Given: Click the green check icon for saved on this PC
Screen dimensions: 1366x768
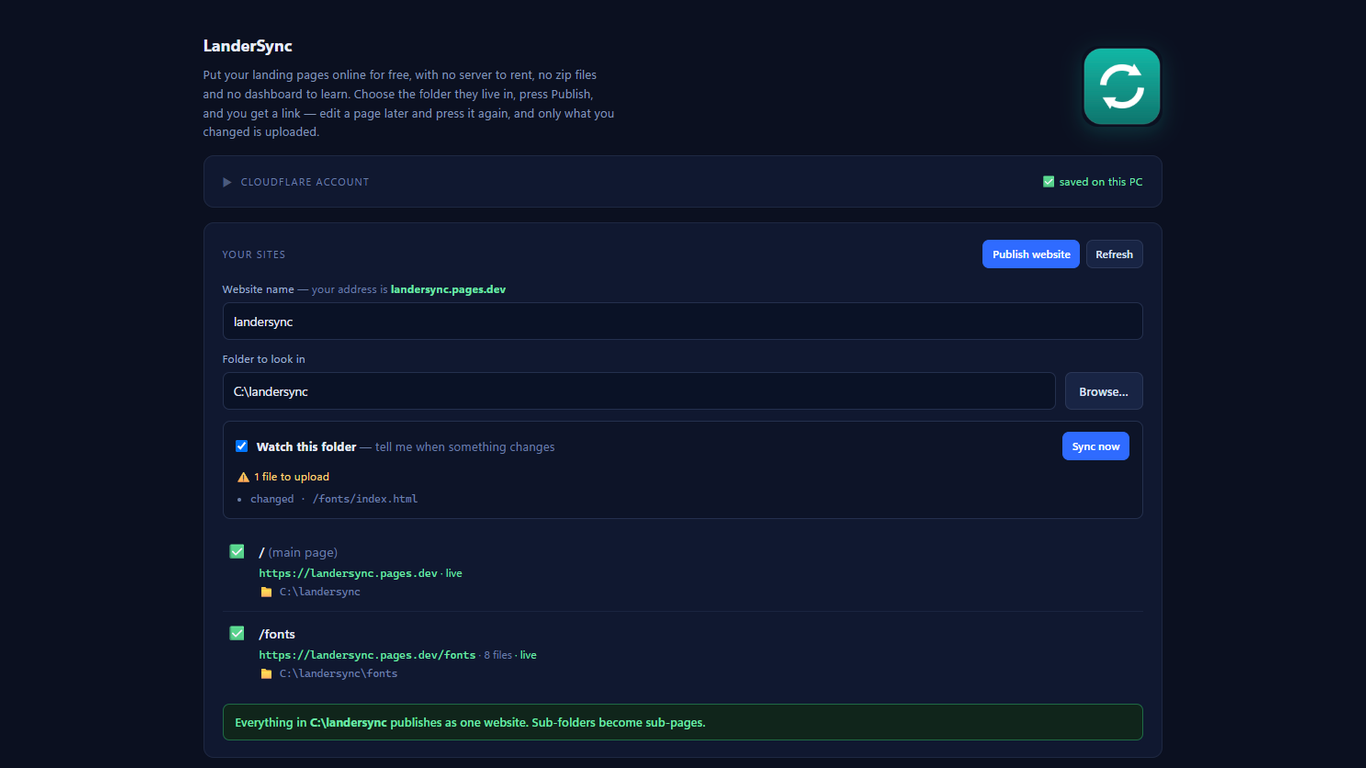Looking at the screenshot, I should (1048, 182).
